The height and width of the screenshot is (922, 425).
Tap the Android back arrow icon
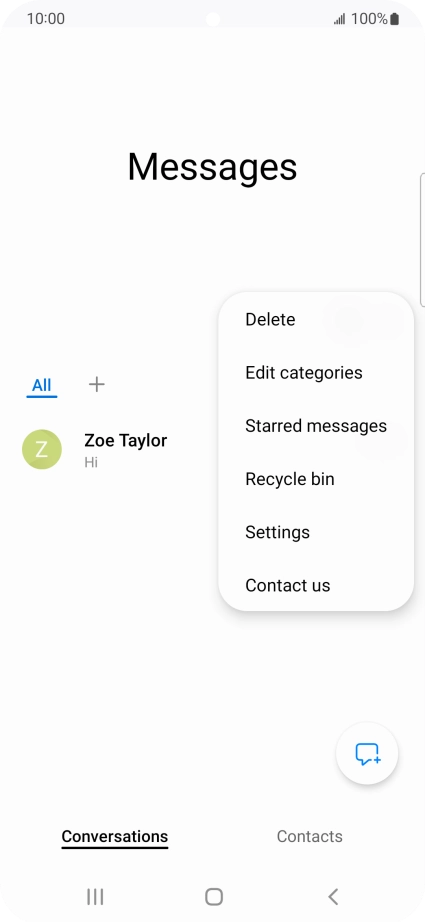pos(333,897)
